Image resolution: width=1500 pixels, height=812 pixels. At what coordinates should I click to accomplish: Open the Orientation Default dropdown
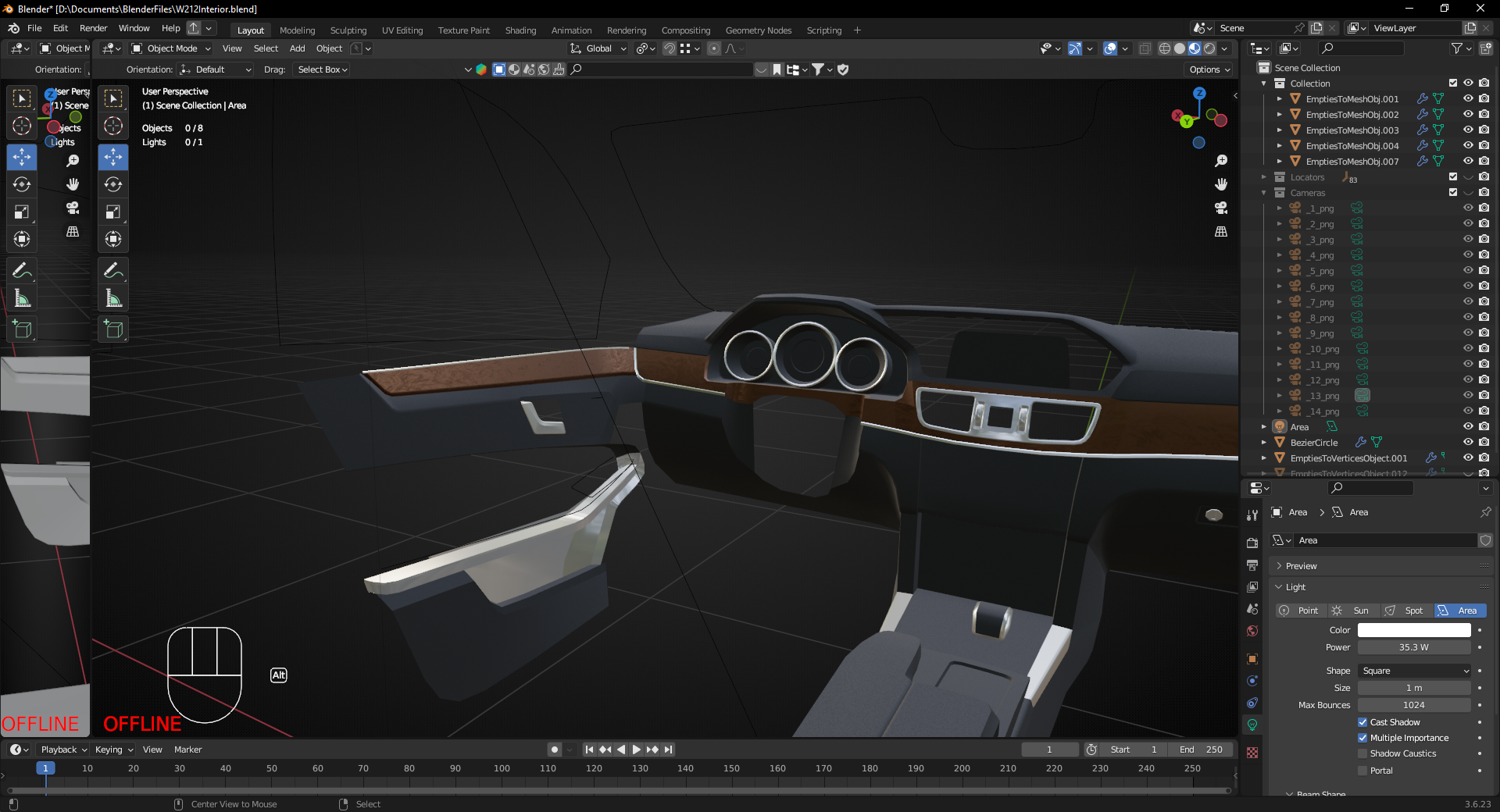coord(216,69)
